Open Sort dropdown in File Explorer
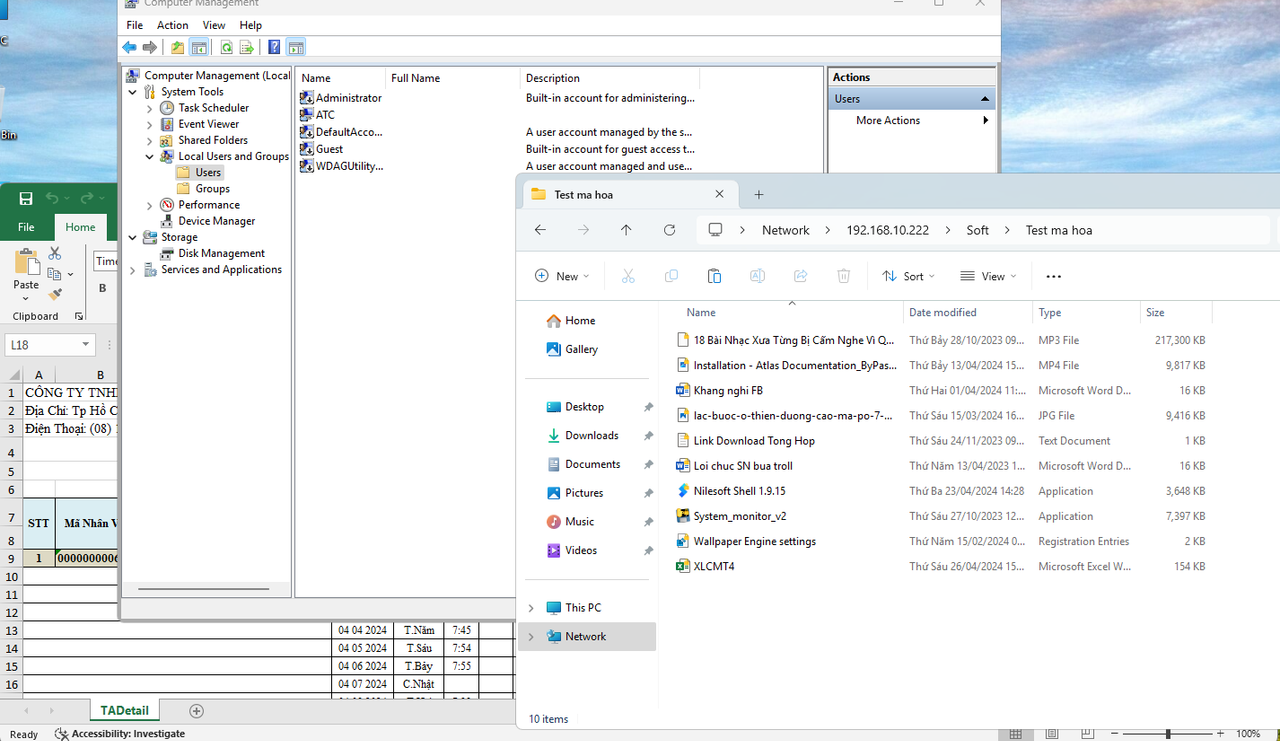 click(x=908, y=276)
